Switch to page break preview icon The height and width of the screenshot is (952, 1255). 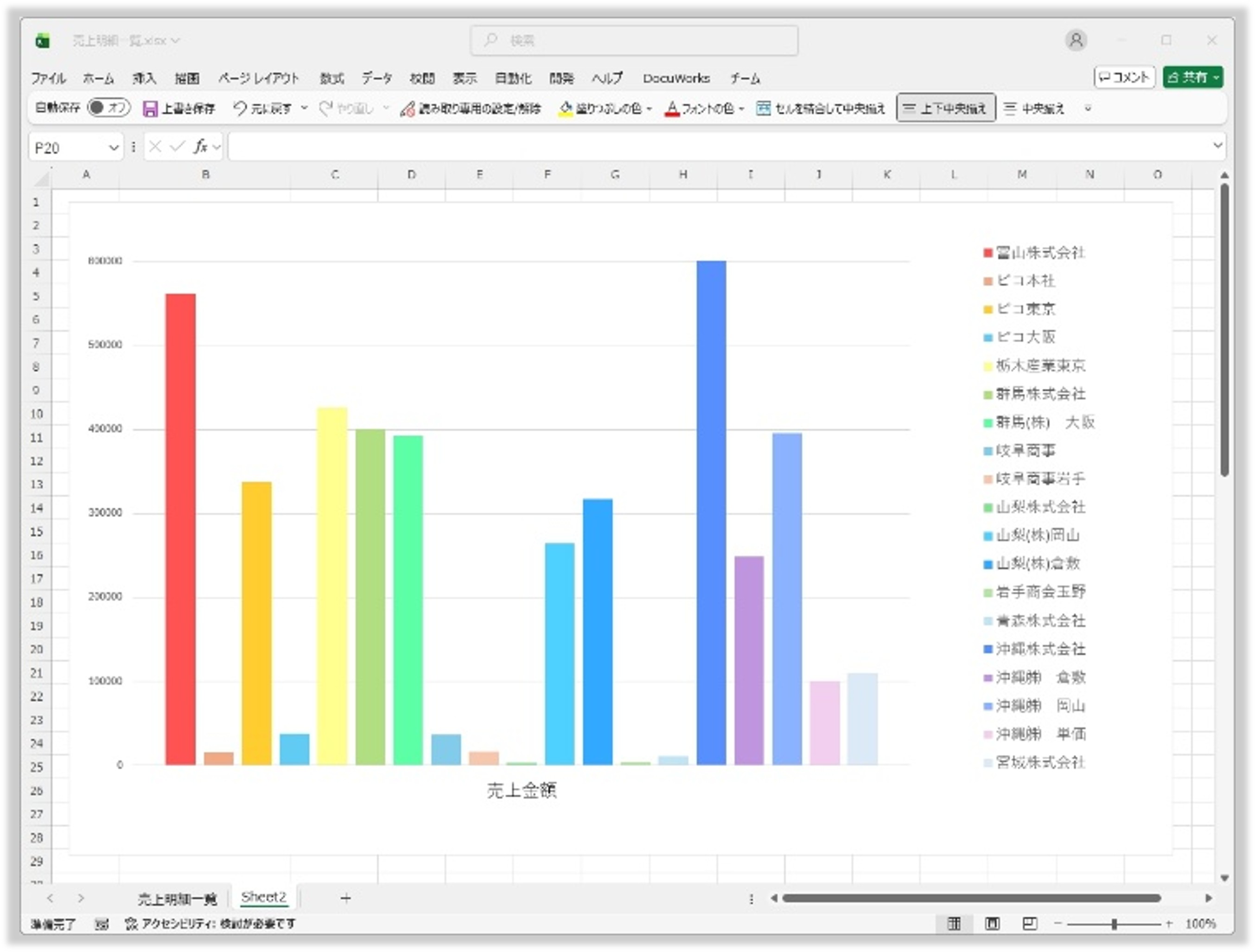[1030, 924]
